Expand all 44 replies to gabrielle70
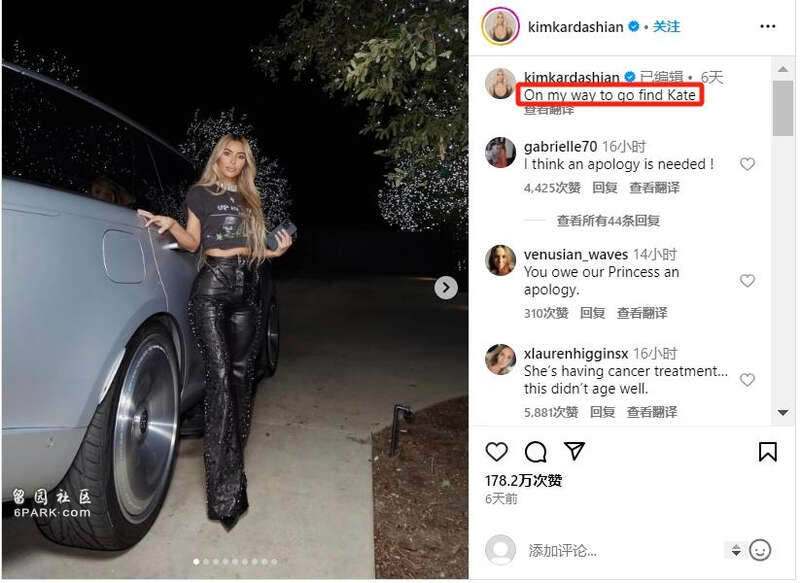The width and height of the screenshot is (800, 583). (x=608, y=220)
